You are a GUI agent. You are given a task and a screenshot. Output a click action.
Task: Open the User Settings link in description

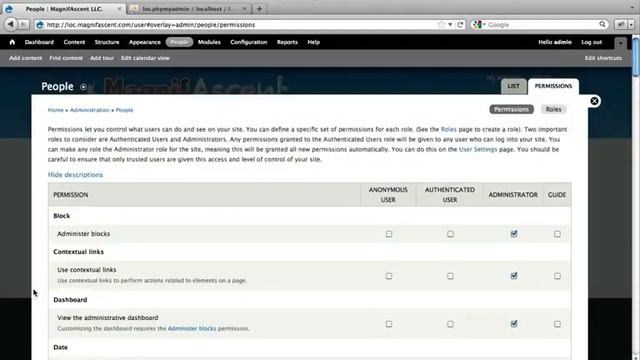pos(478,149)
